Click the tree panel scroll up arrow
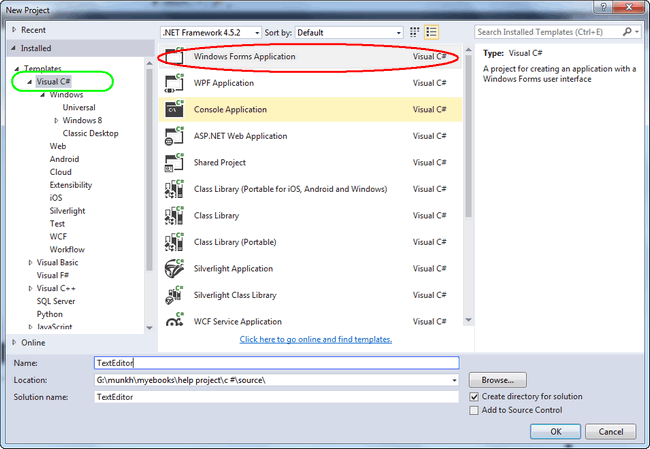This screenshot has width=650, height=449. pos(150,63)
